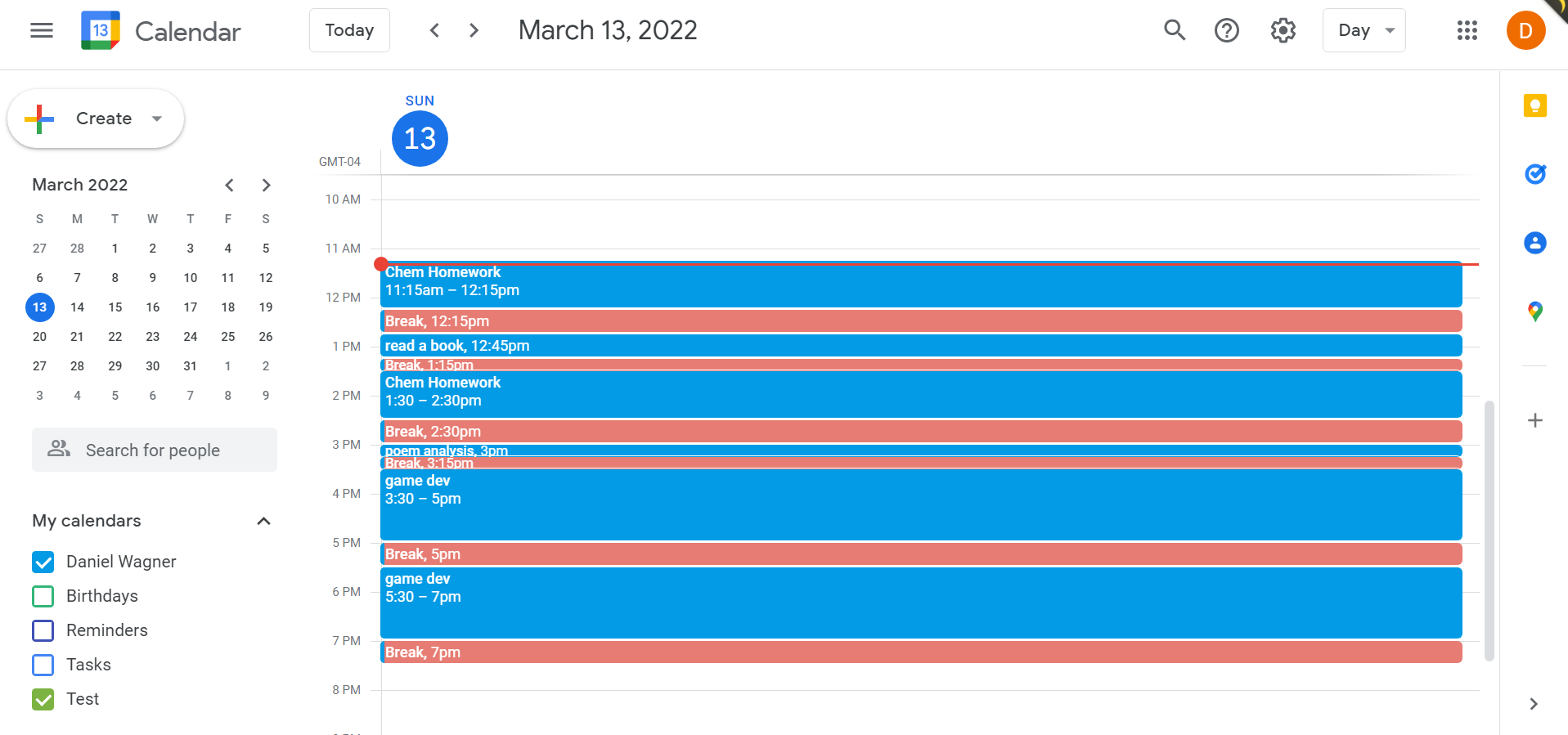Select March 14 in mini calendar
The image size is (1568, 735).
click(x=77, y=307)
